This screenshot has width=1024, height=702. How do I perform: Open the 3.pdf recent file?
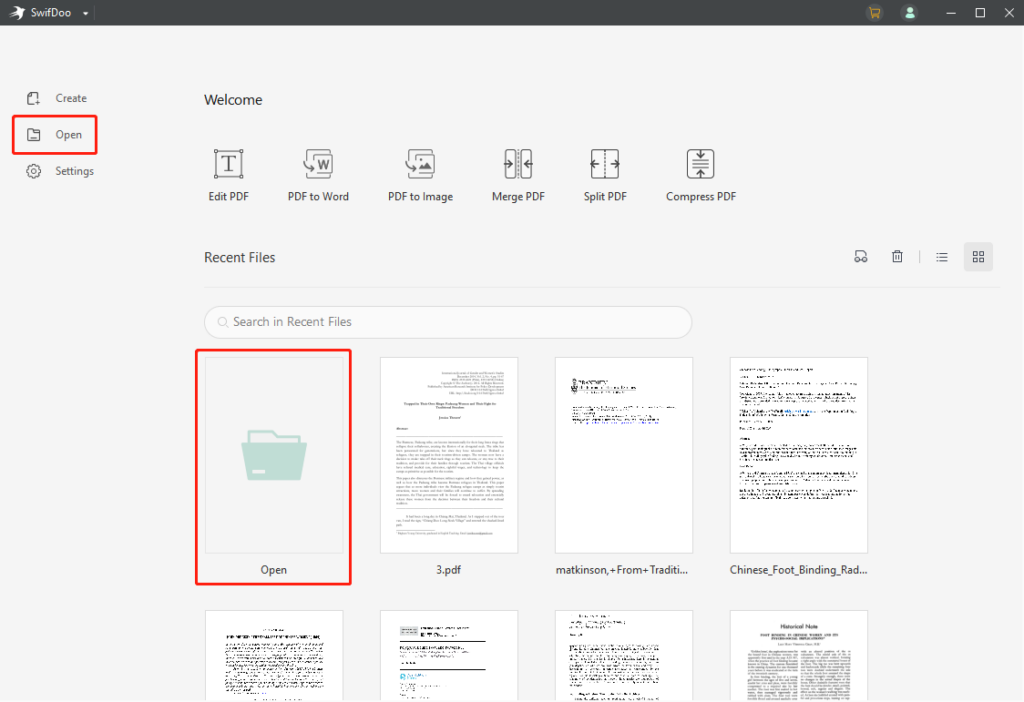pos(448,454)
